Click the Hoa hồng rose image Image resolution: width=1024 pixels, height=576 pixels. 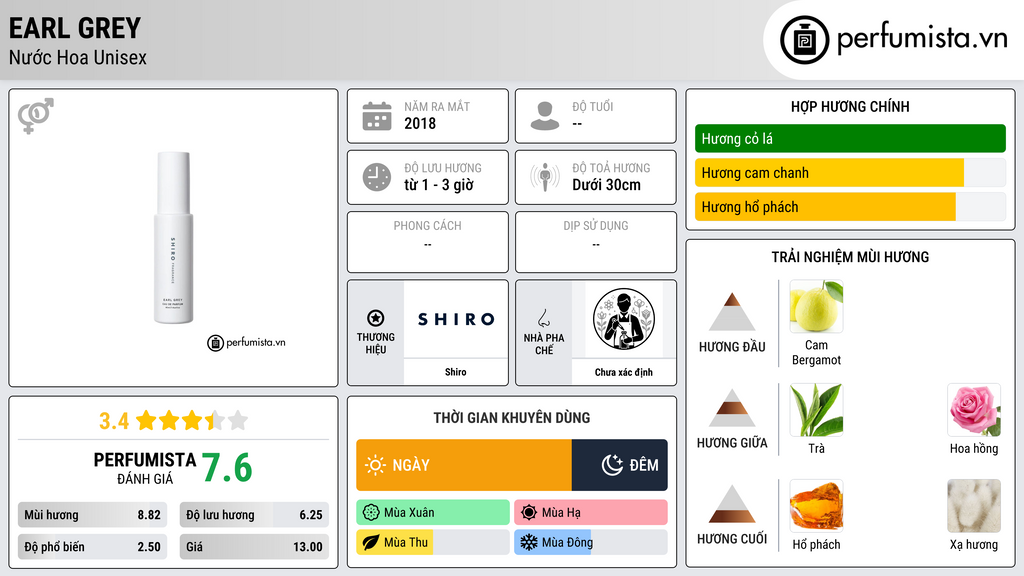click(974, 409)
